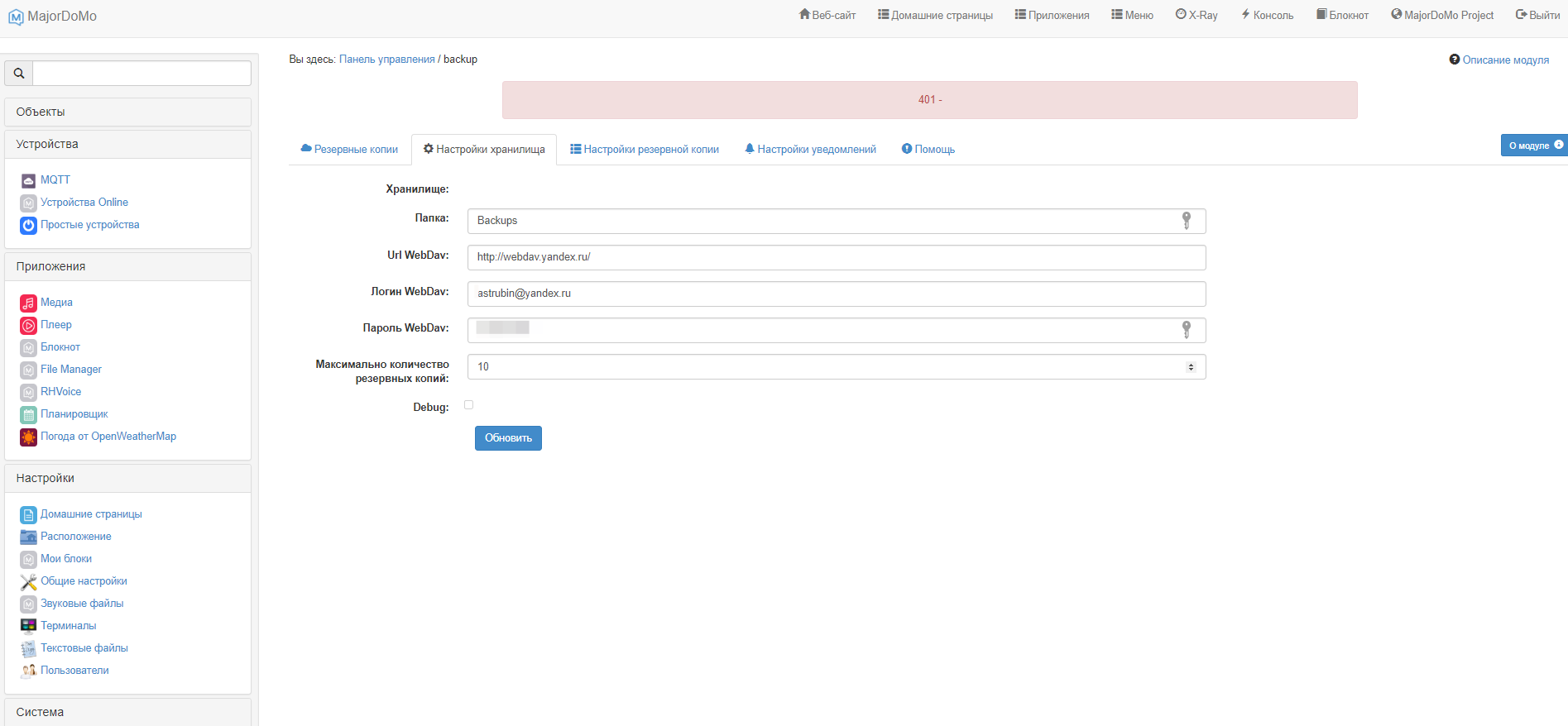Open Настройки уведомлений tab
Screen dimensions: 1568x726
point(810,150)
